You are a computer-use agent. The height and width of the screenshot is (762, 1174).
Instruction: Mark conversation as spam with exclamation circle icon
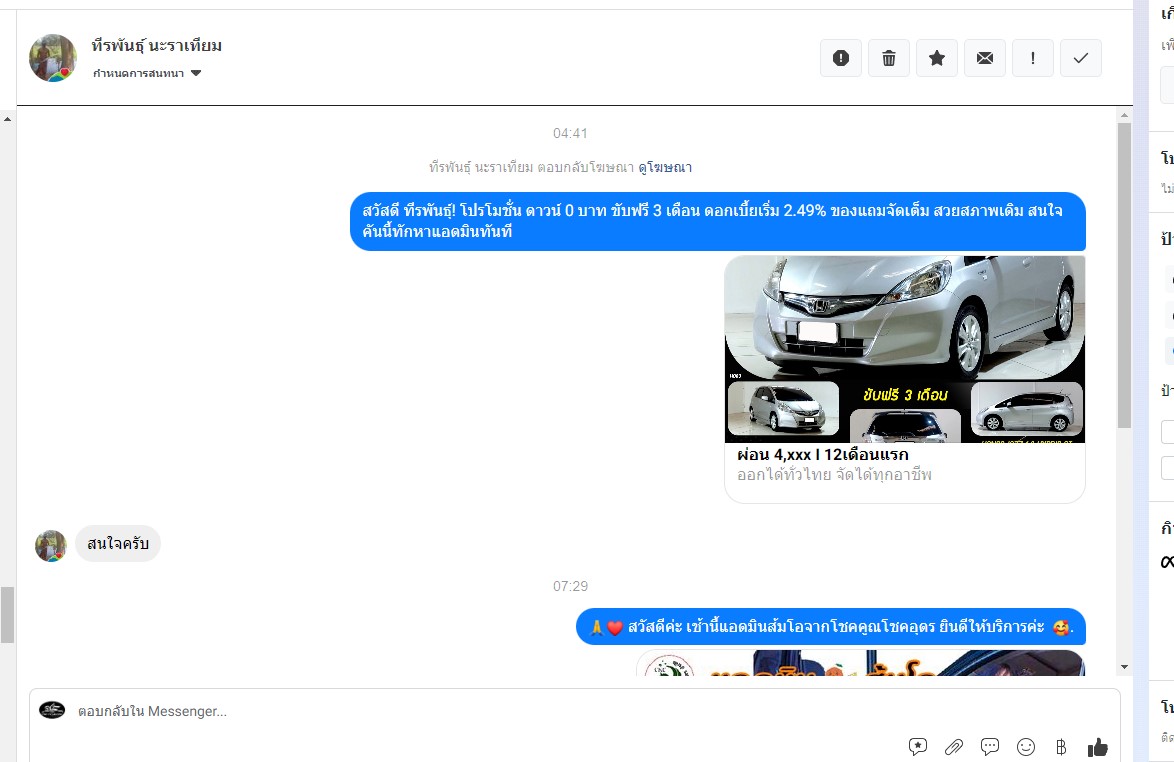coord(841,58)
